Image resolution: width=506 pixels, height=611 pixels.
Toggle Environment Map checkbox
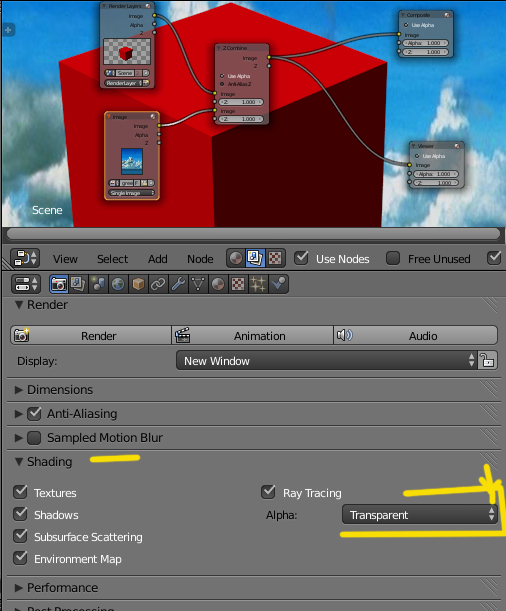tap(20, 558)
